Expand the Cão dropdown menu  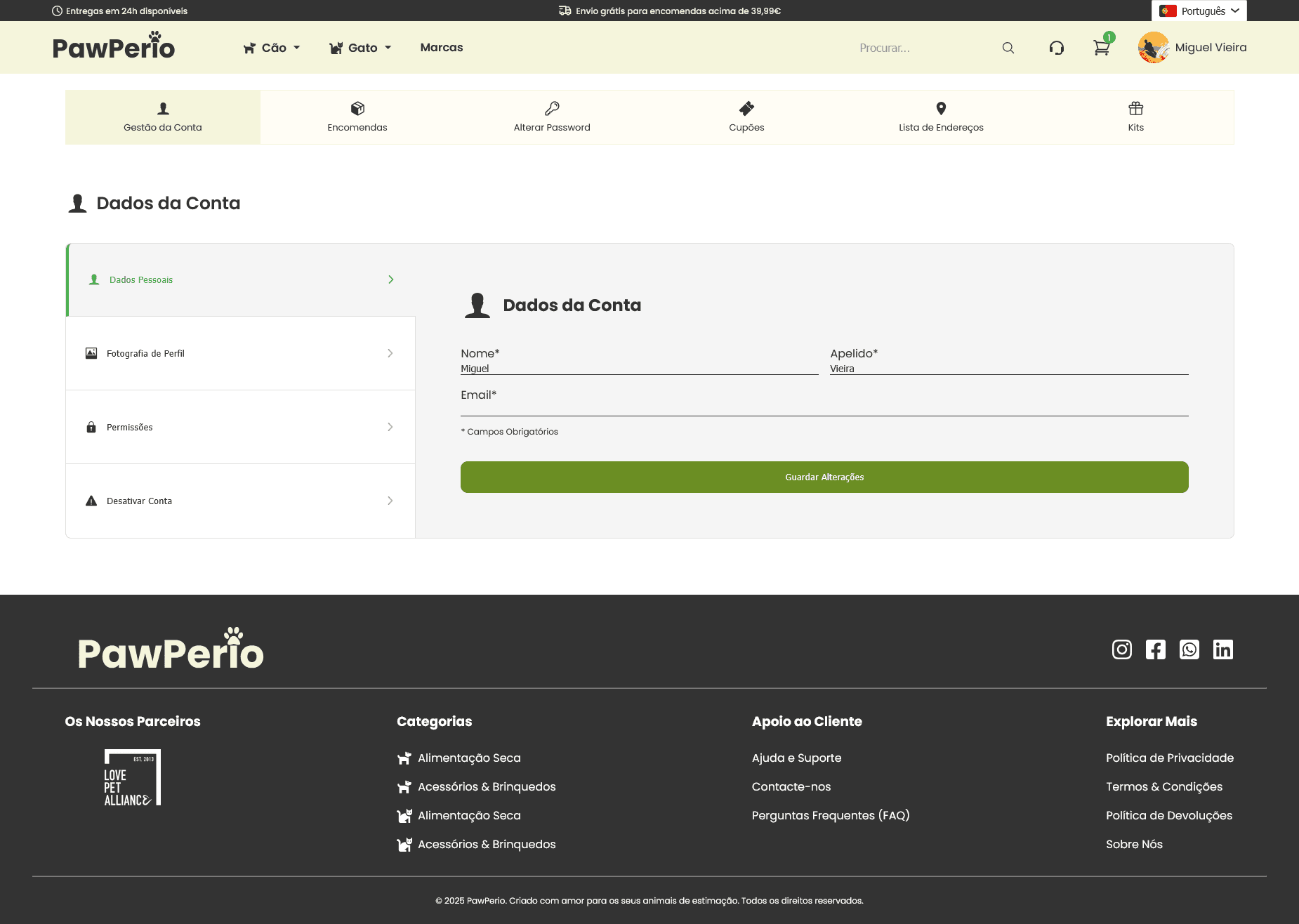tap(272, 47)
